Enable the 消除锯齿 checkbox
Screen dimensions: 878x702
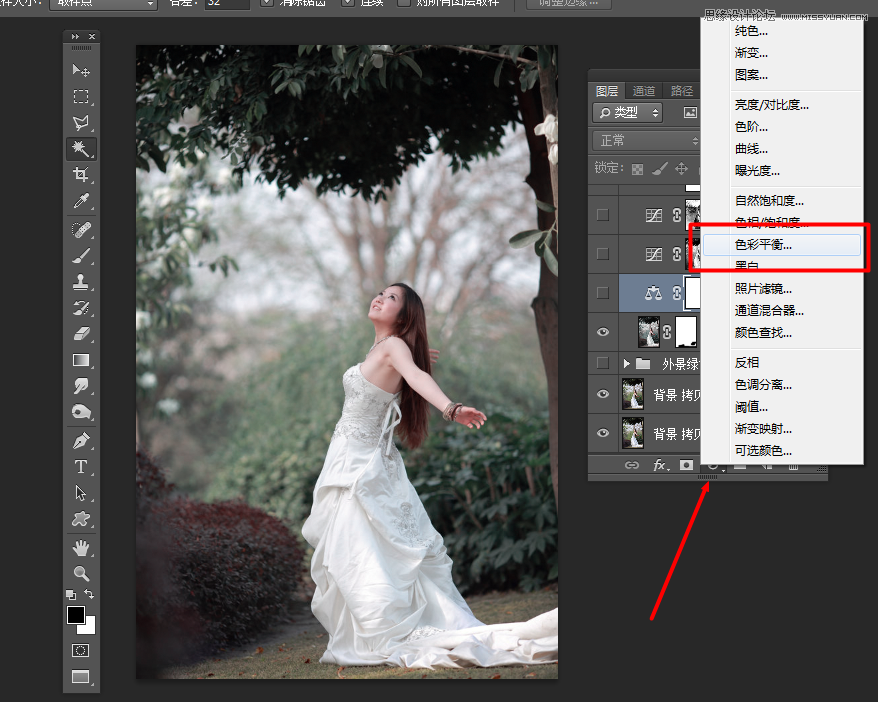[266, 4]
